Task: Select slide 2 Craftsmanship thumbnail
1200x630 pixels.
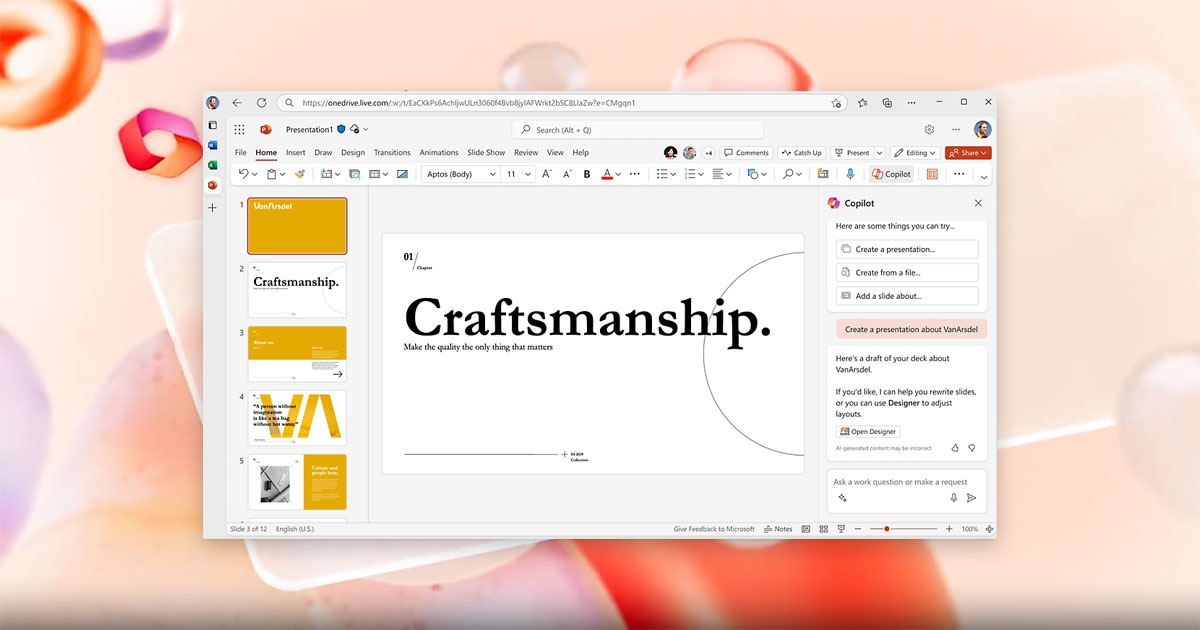Action: [x=298, y=290]
